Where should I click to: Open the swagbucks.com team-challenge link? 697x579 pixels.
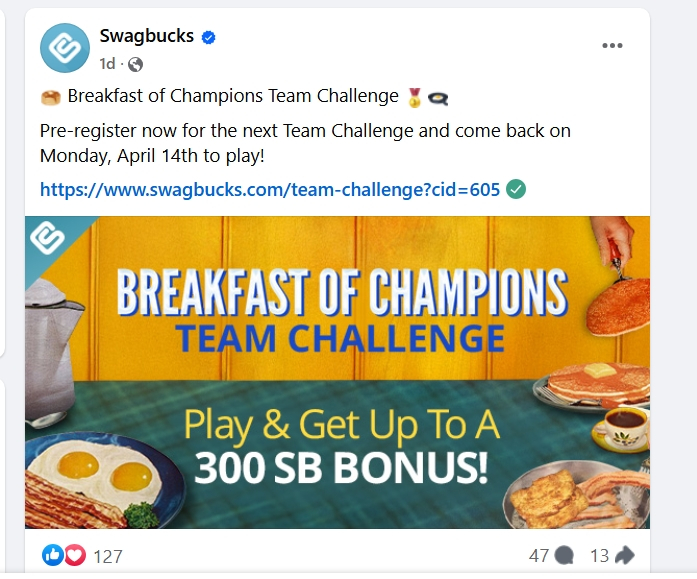(x=270, y=190)
